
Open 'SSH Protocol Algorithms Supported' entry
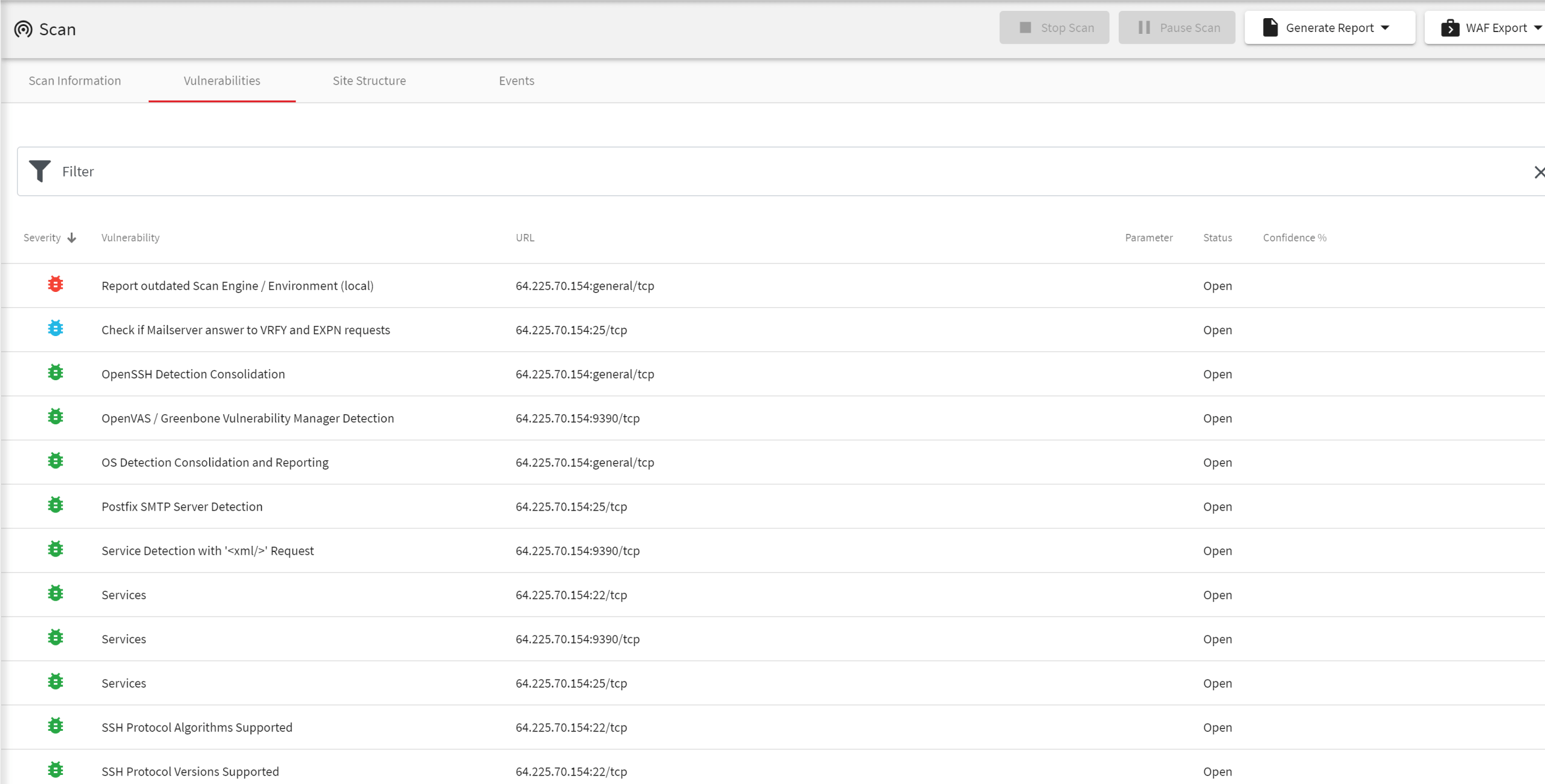(x=197, y=727)
